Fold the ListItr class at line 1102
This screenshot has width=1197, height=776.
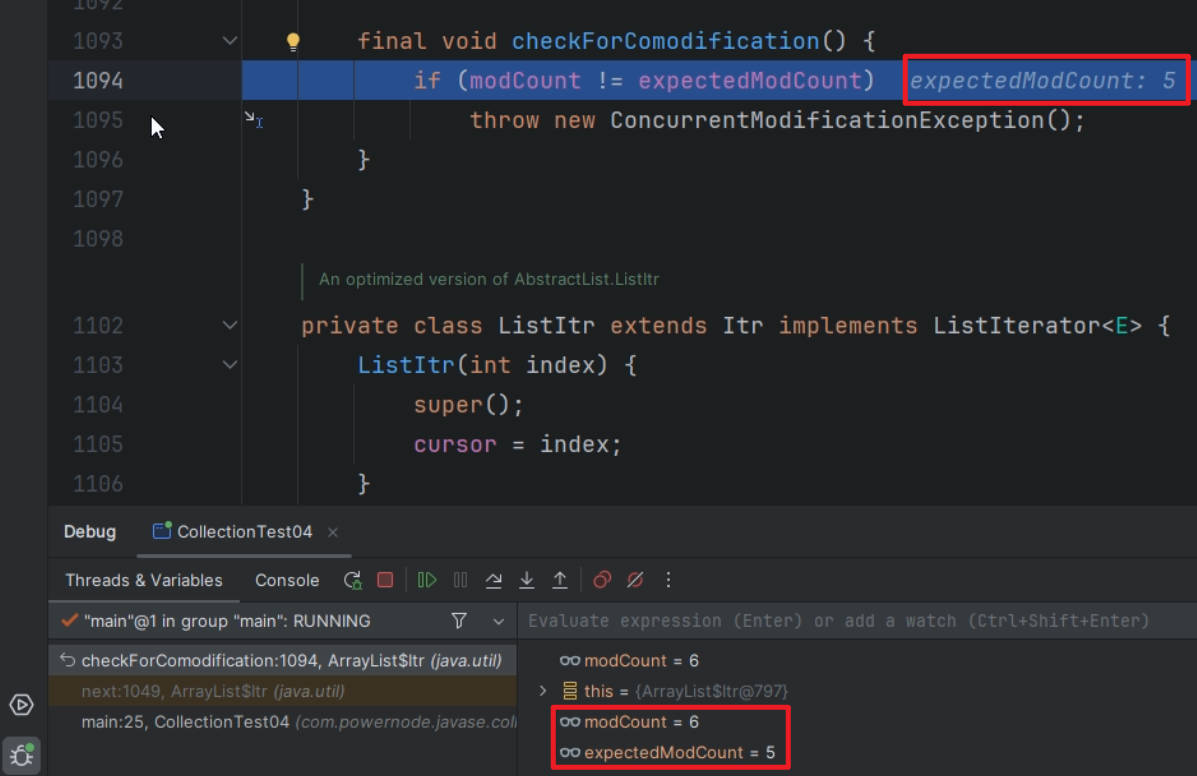click(229, 326)
